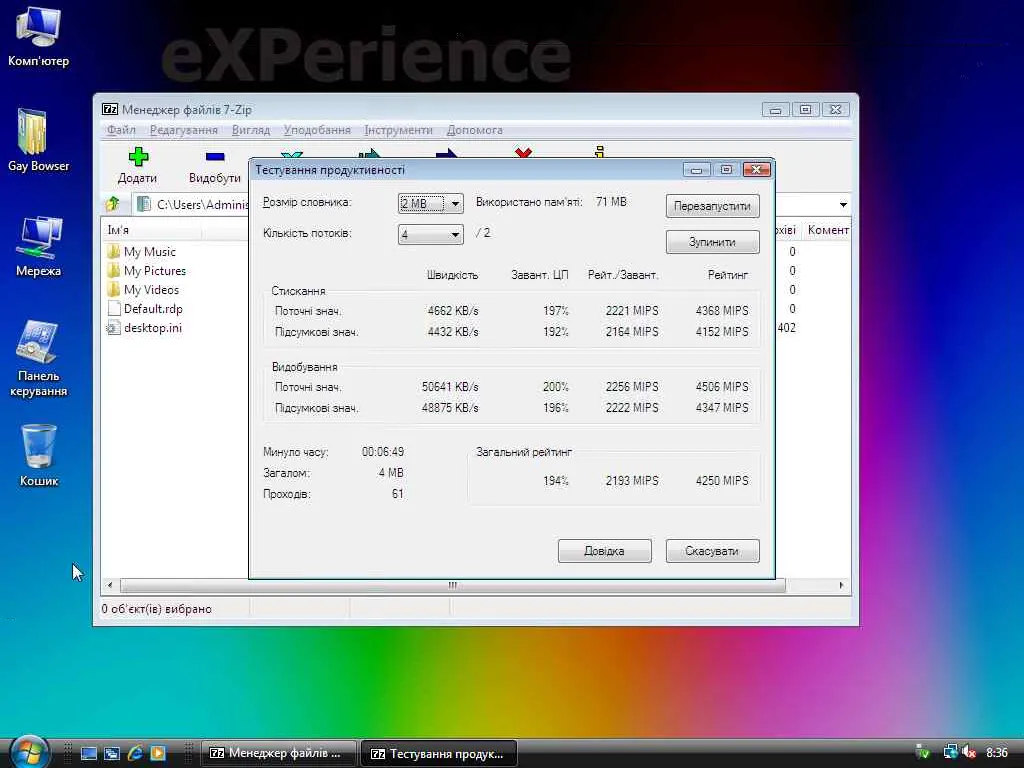
Task: Click the muted volume tray icon
Action: tap(968, 753)
